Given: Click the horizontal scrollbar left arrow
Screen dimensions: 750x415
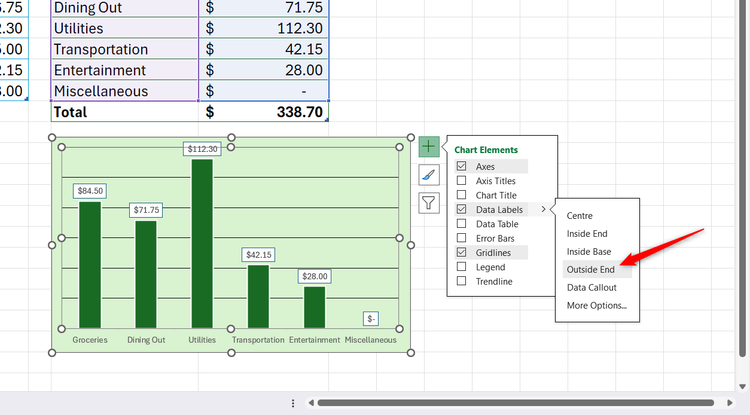Looking at the screenshot, I should tap(311, 403).
